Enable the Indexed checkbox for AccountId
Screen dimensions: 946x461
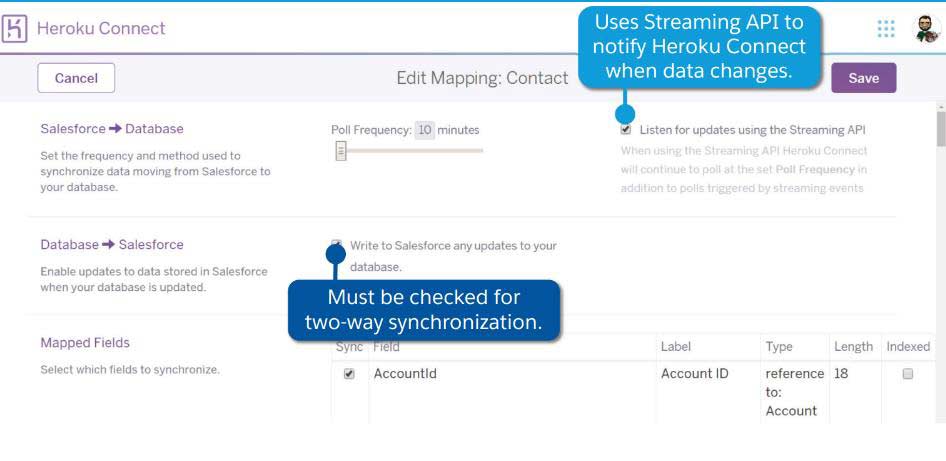[907, 374]
